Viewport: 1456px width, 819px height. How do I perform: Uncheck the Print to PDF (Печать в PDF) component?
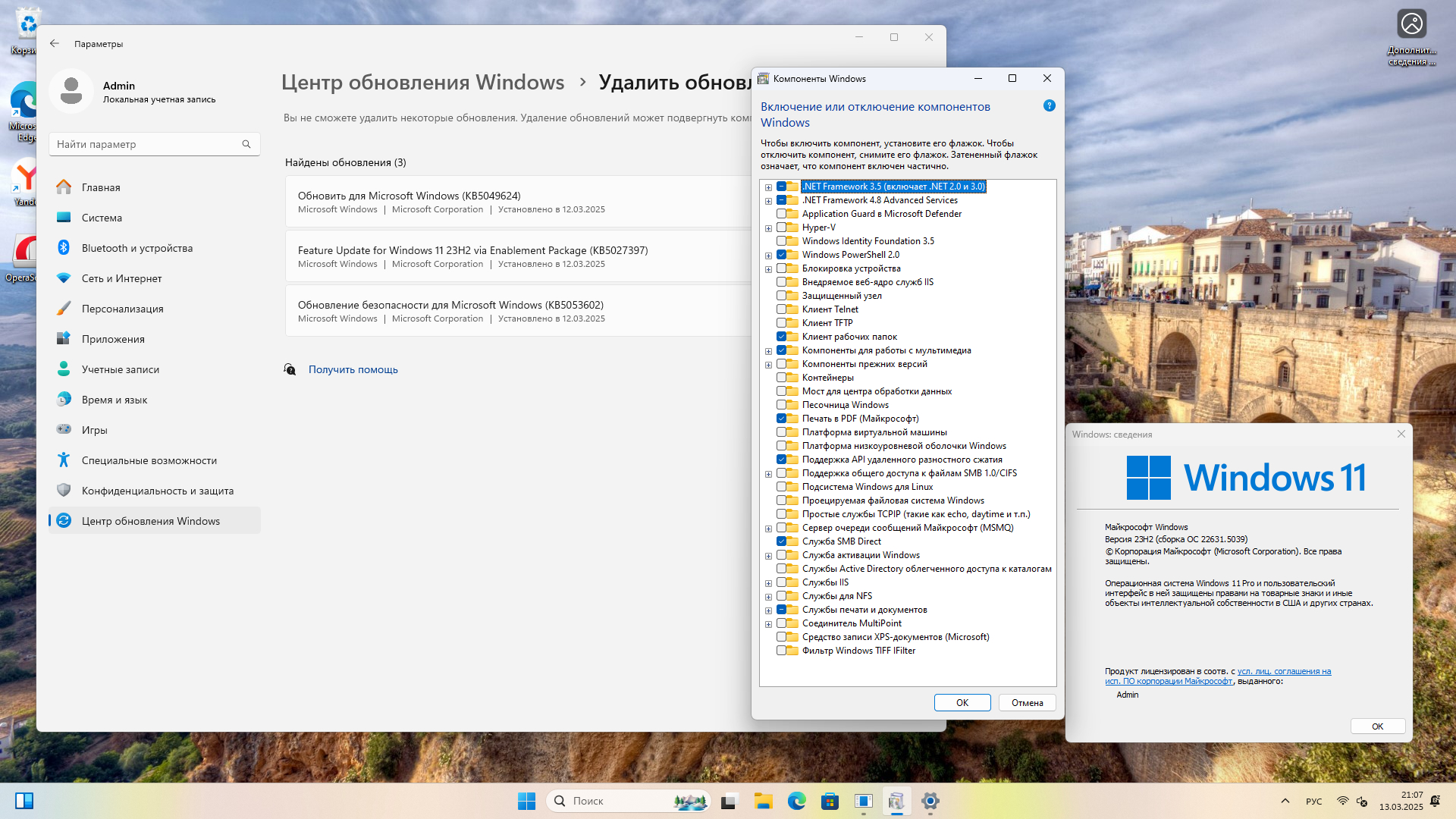781,419
